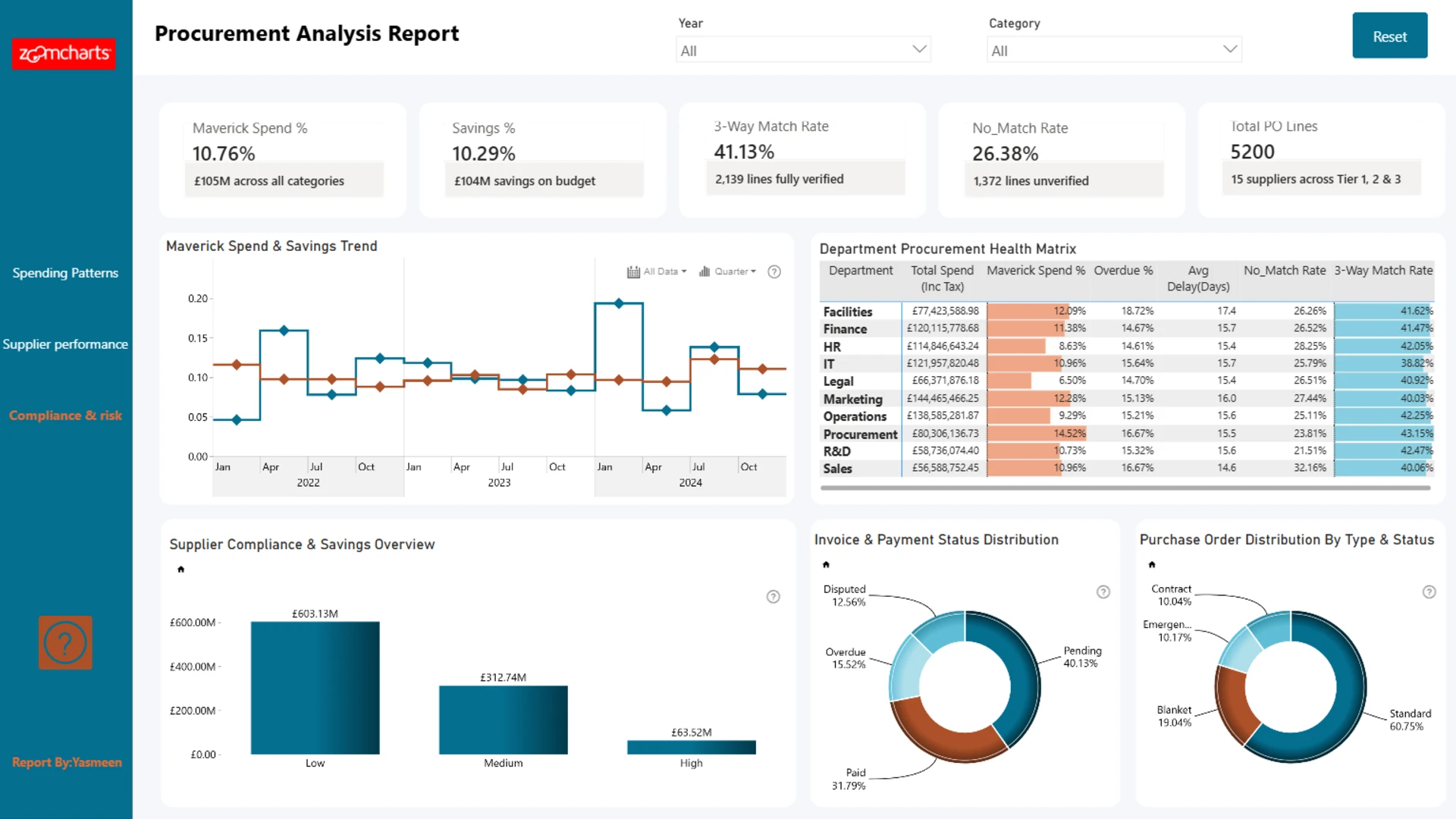Select the Facilities row label
Image resolution: width=1456 pixels, height=819 pixels.
(848, 312)
